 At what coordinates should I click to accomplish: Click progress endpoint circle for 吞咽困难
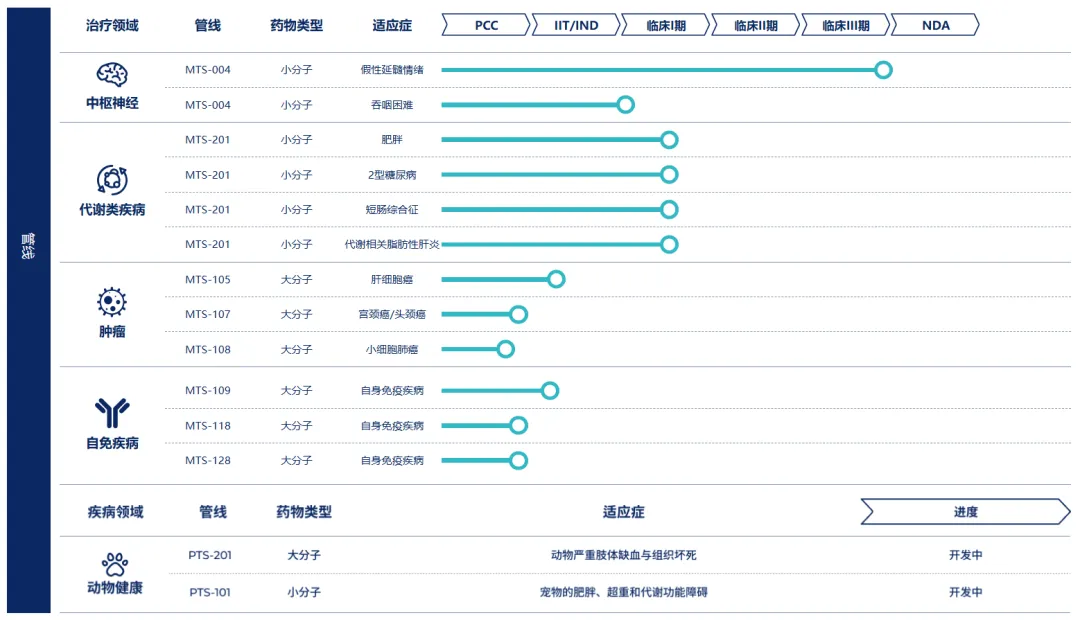coord(625,105)
